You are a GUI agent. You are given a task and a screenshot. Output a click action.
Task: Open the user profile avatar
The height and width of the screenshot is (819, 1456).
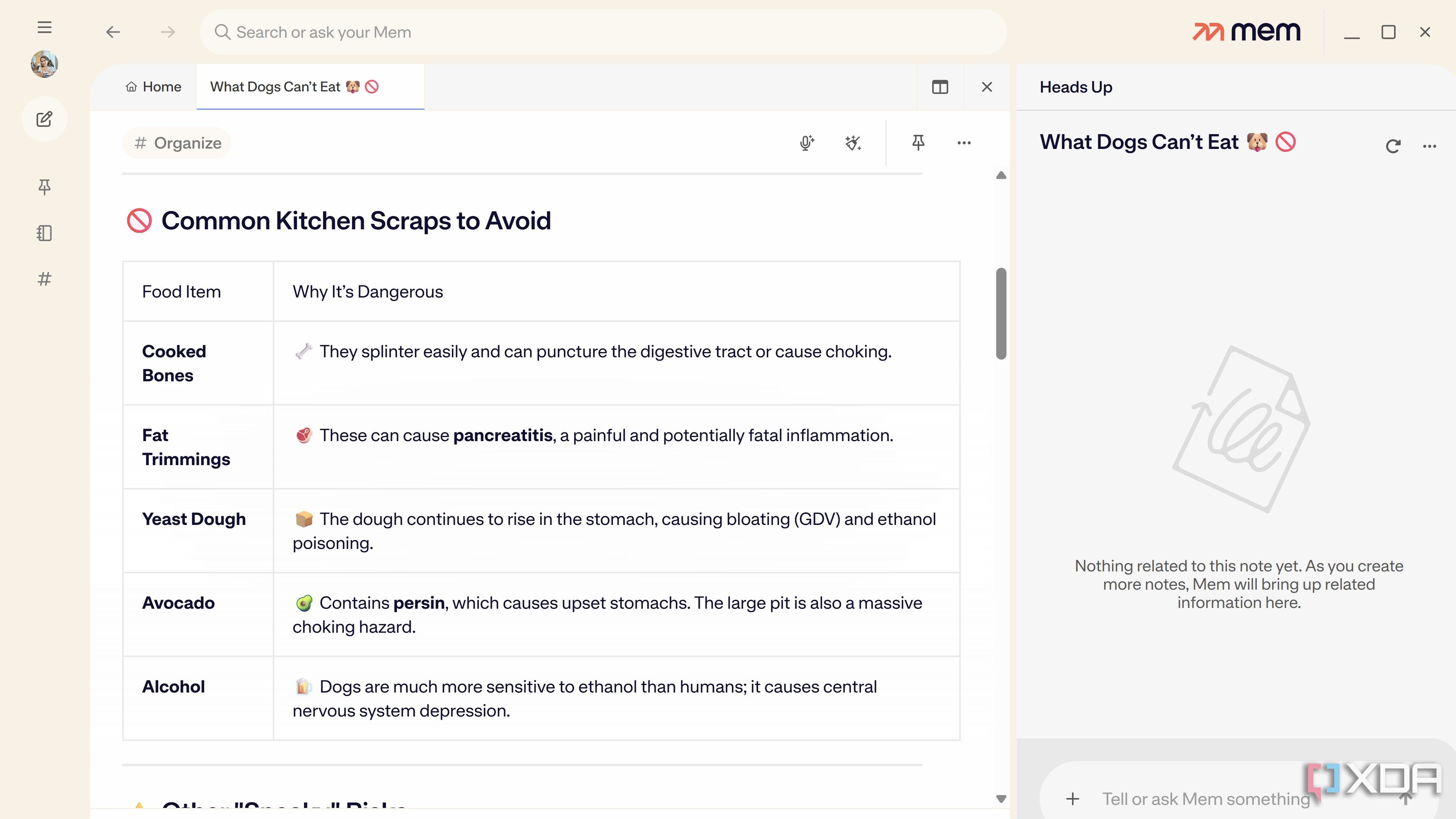coord(44,64)
